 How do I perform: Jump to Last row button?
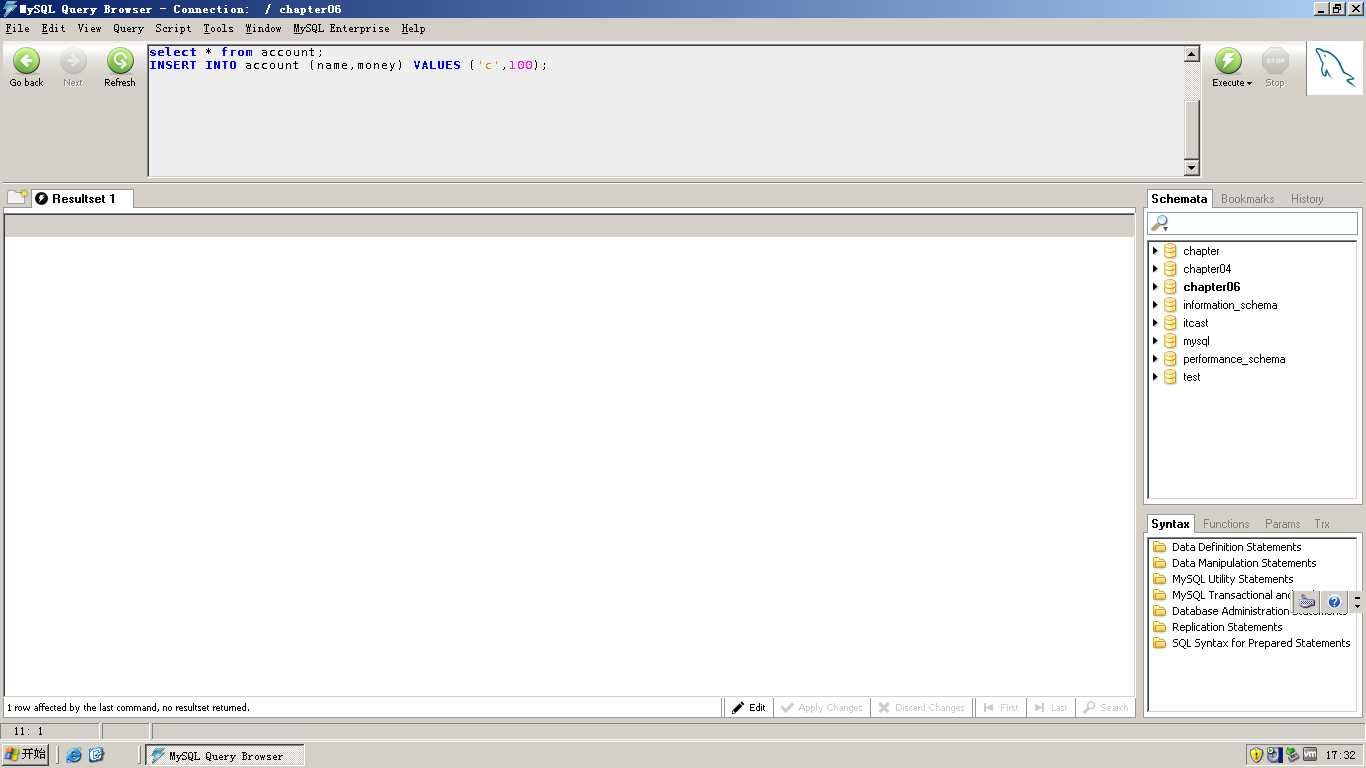coord(1050,707)
